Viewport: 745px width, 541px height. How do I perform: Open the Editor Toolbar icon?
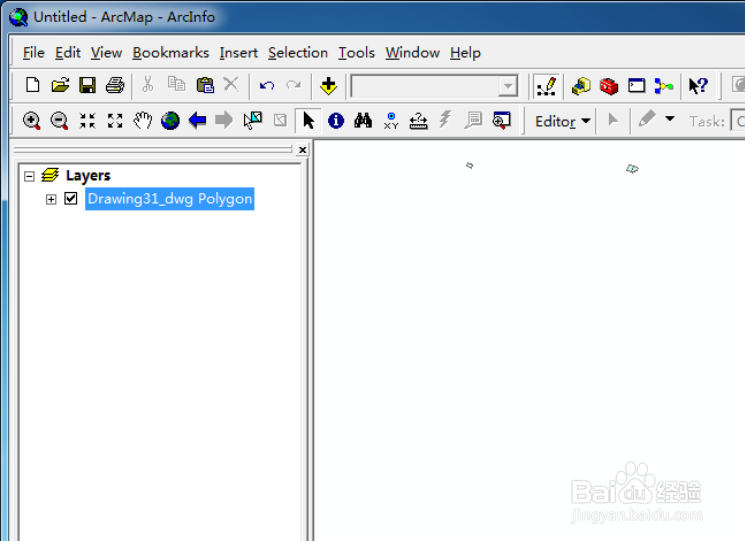click(x=546, y=86)
